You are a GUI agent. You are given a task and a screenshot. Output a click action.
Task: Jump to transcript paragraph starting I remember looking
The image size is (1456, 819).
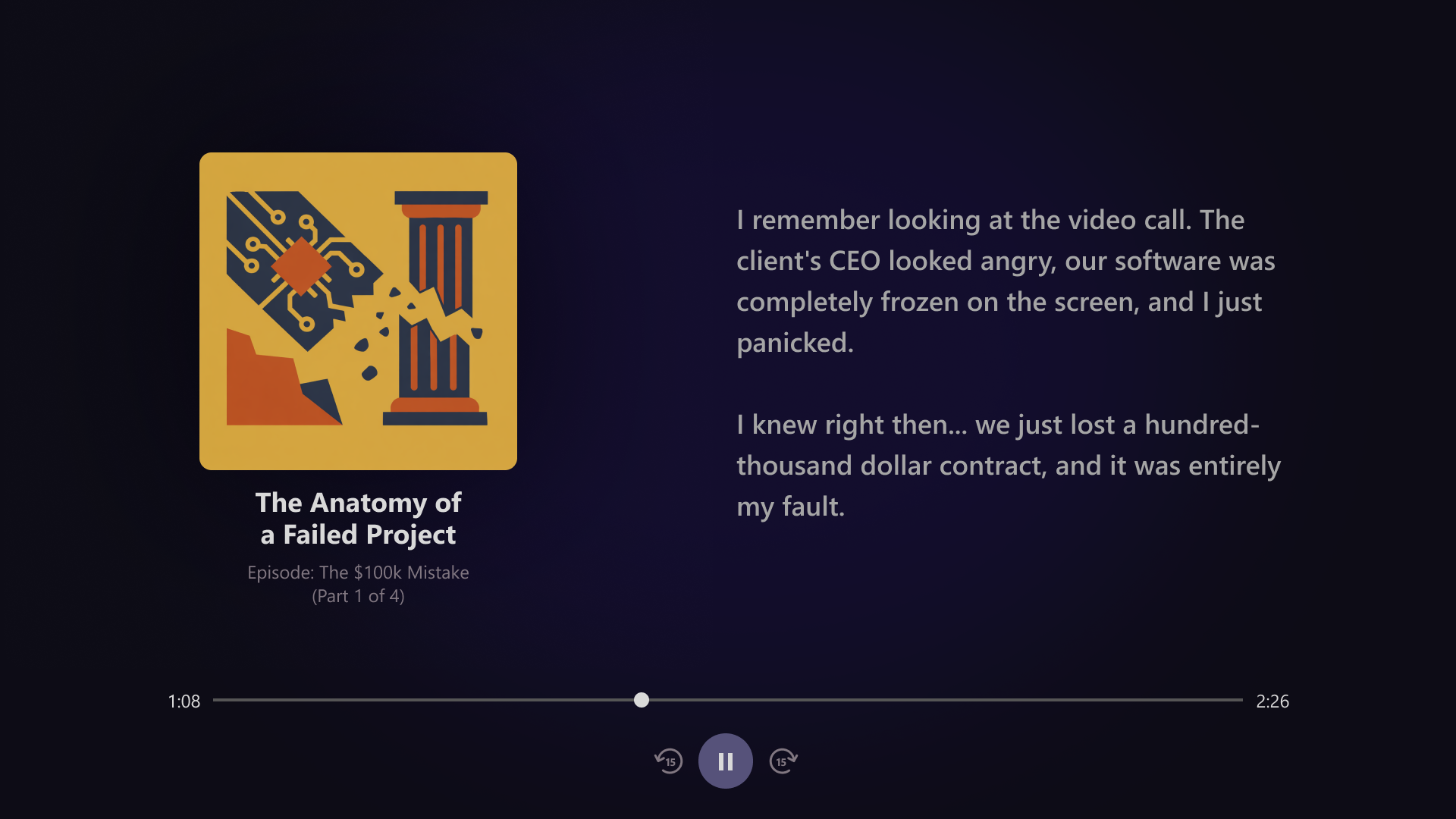coord(1006,281)
